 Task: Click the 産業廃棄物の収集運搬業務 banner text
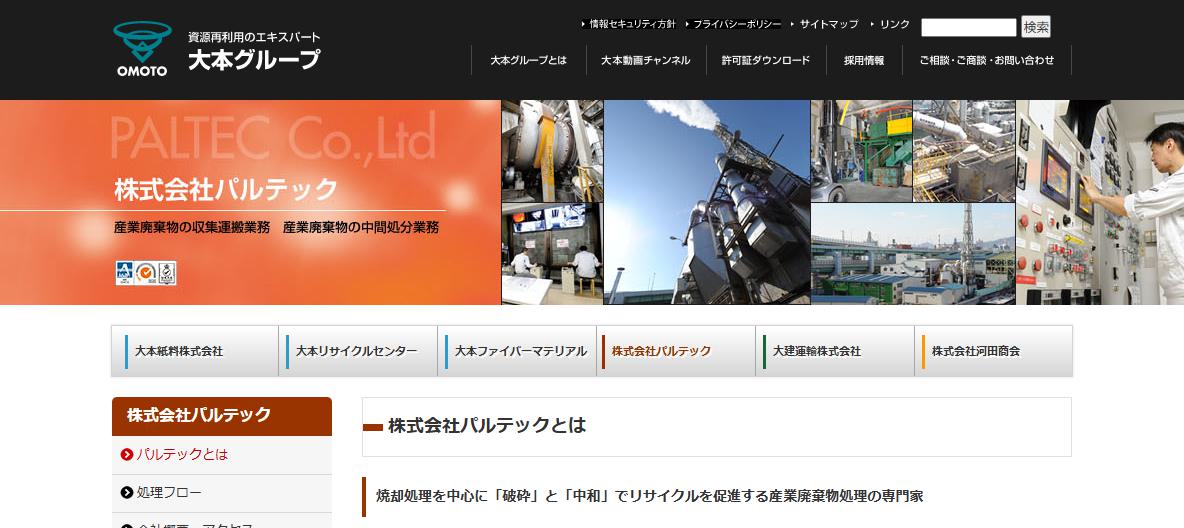(x=192, y=227)
